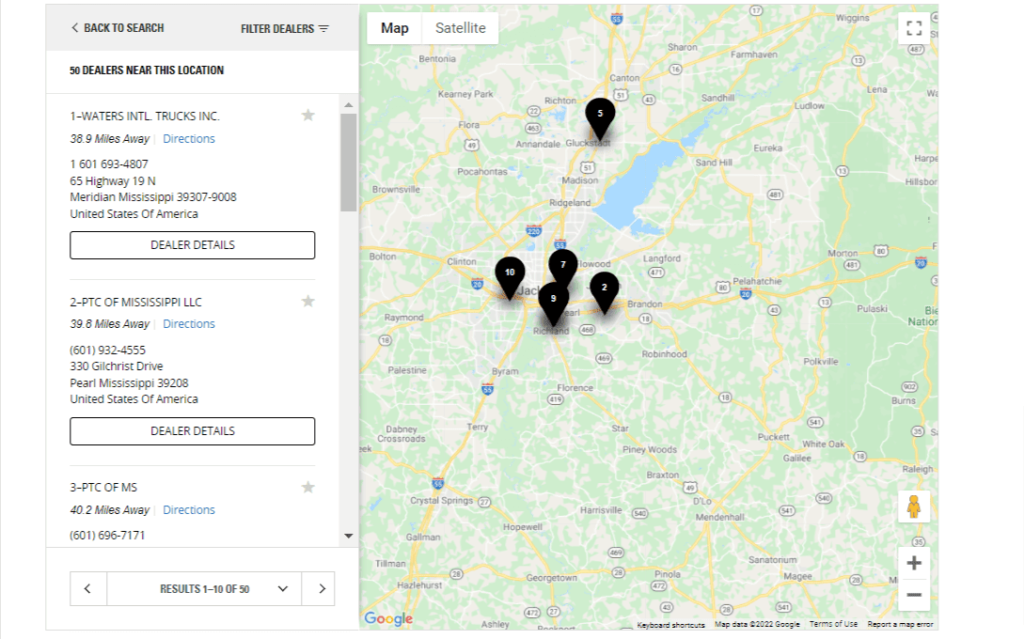Select map pin number 7

[563, 266]
